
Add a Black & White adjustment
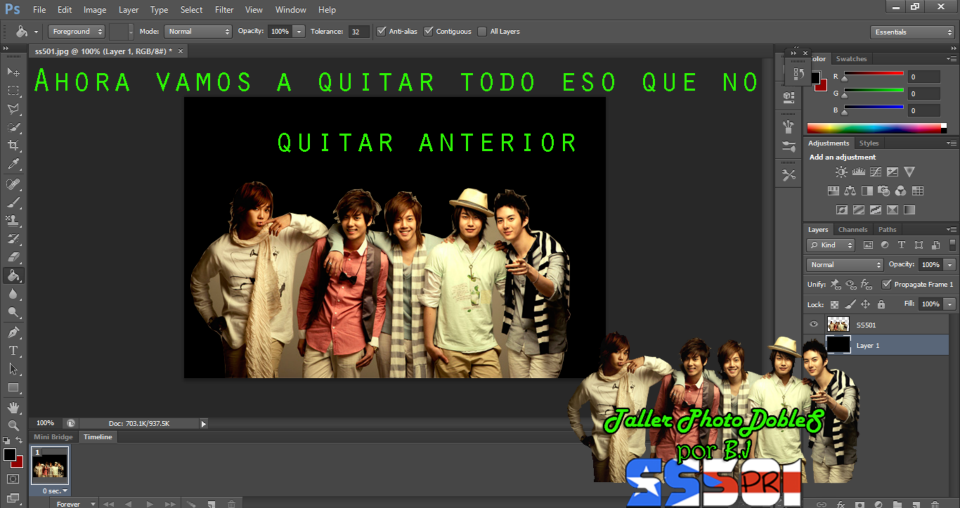point(867,191)
